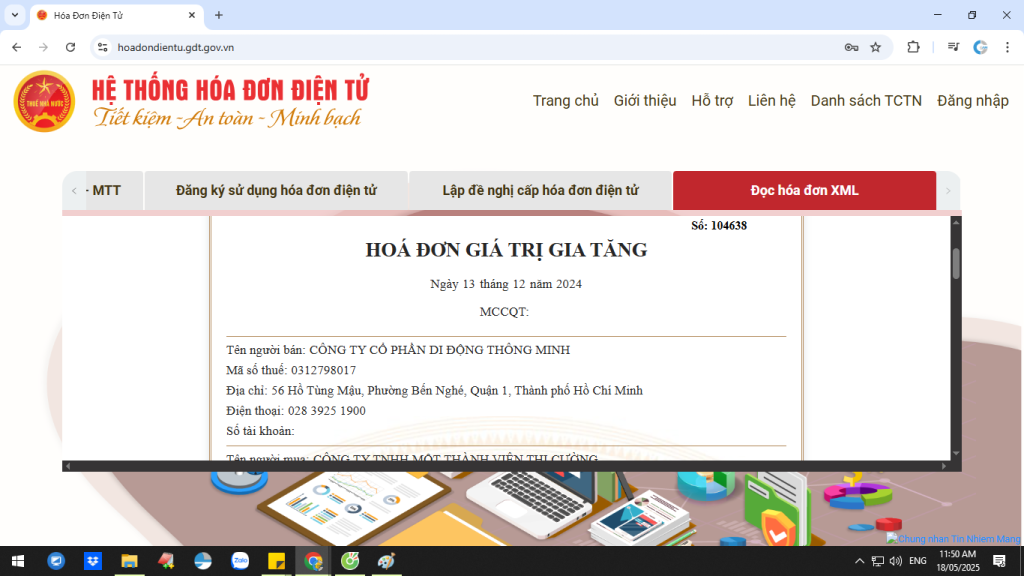1024x576 pixels.
Task: Select Lập đề nghị cấp hóa đơn điện tử tab
Action: pyautogui.click(x=540, y=191)
